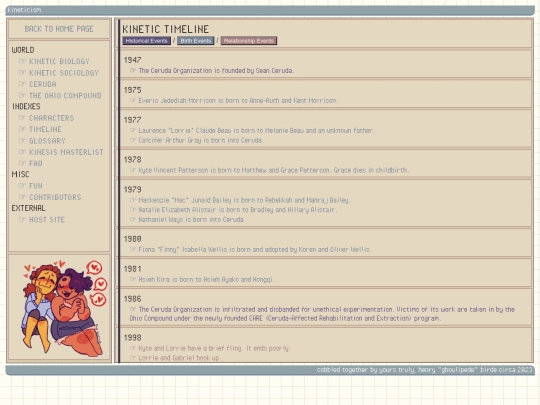Click the pointing-hand icon beside Fun

coord(22,185)
